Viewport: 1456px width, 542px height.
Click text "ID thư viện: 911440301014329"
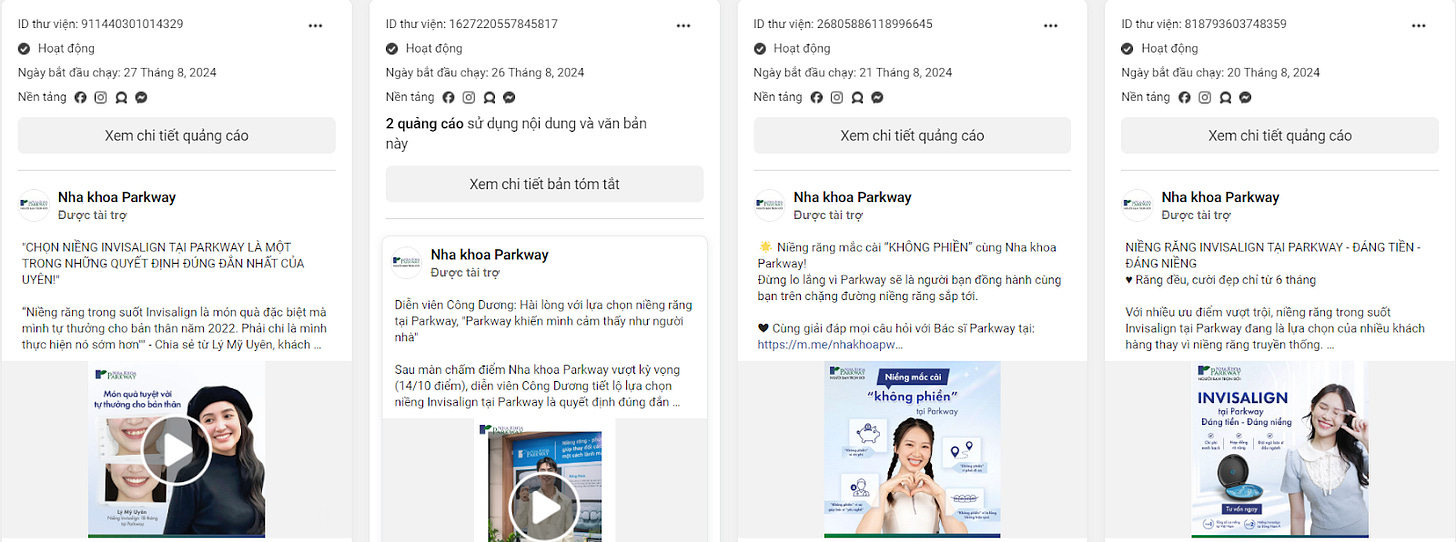(101, 24)
